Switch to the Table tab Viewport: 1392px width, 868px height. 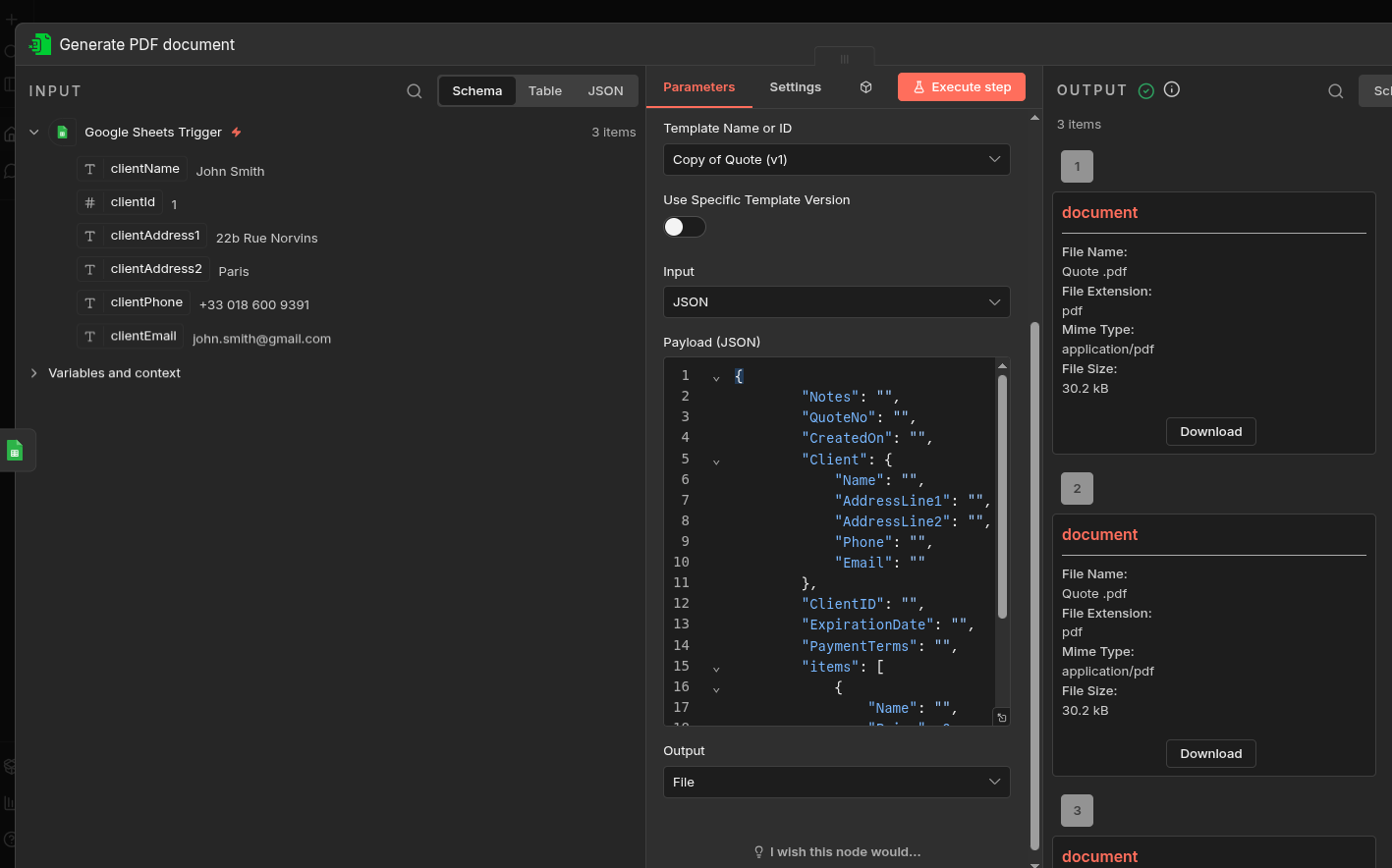tap(545, 90)
